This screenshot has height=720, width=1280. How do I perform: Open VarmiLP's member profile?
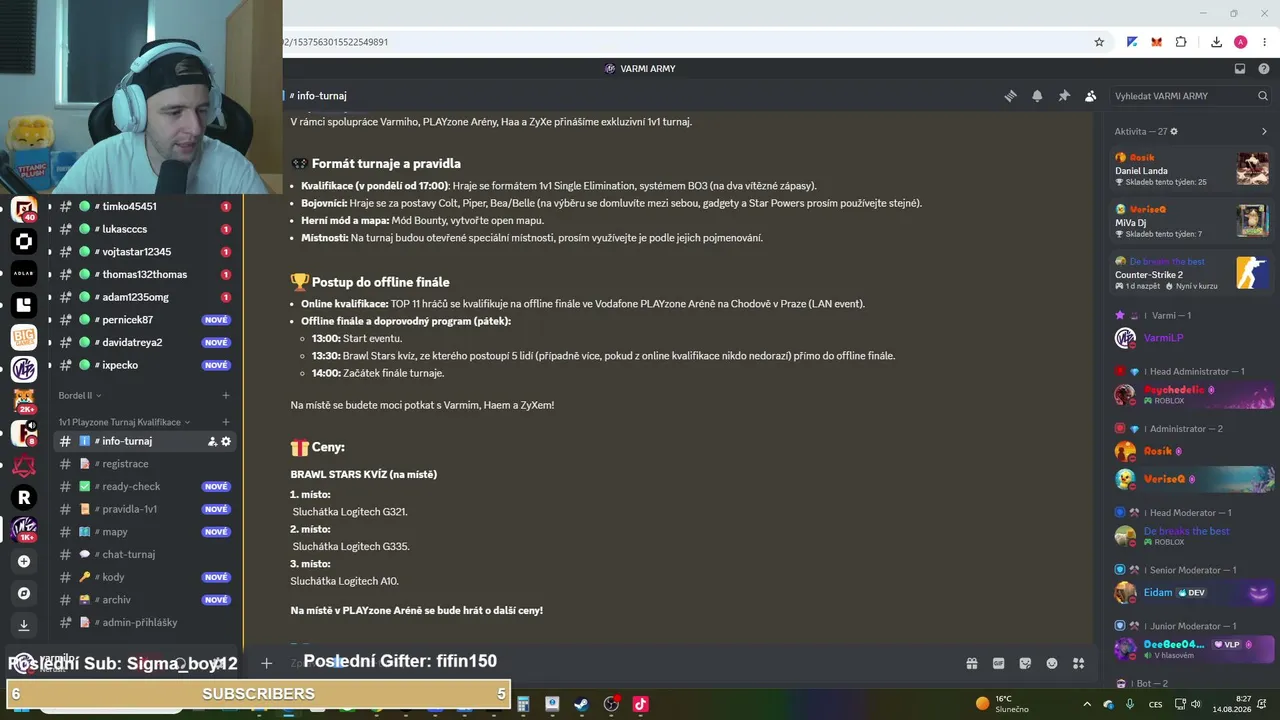(1194, 338)
